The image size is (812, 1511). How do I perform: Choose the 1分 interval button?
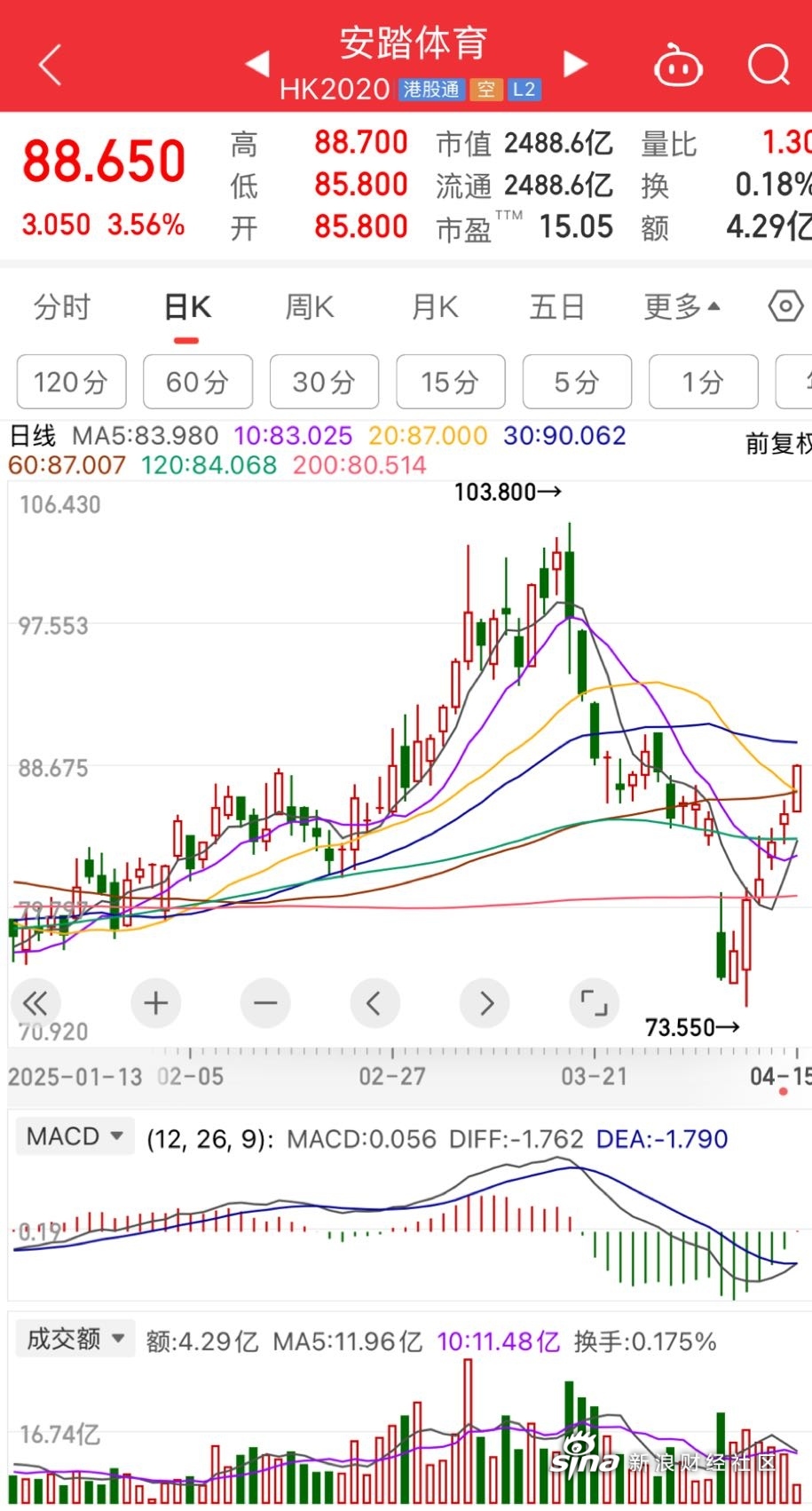(x=704, y=382)
